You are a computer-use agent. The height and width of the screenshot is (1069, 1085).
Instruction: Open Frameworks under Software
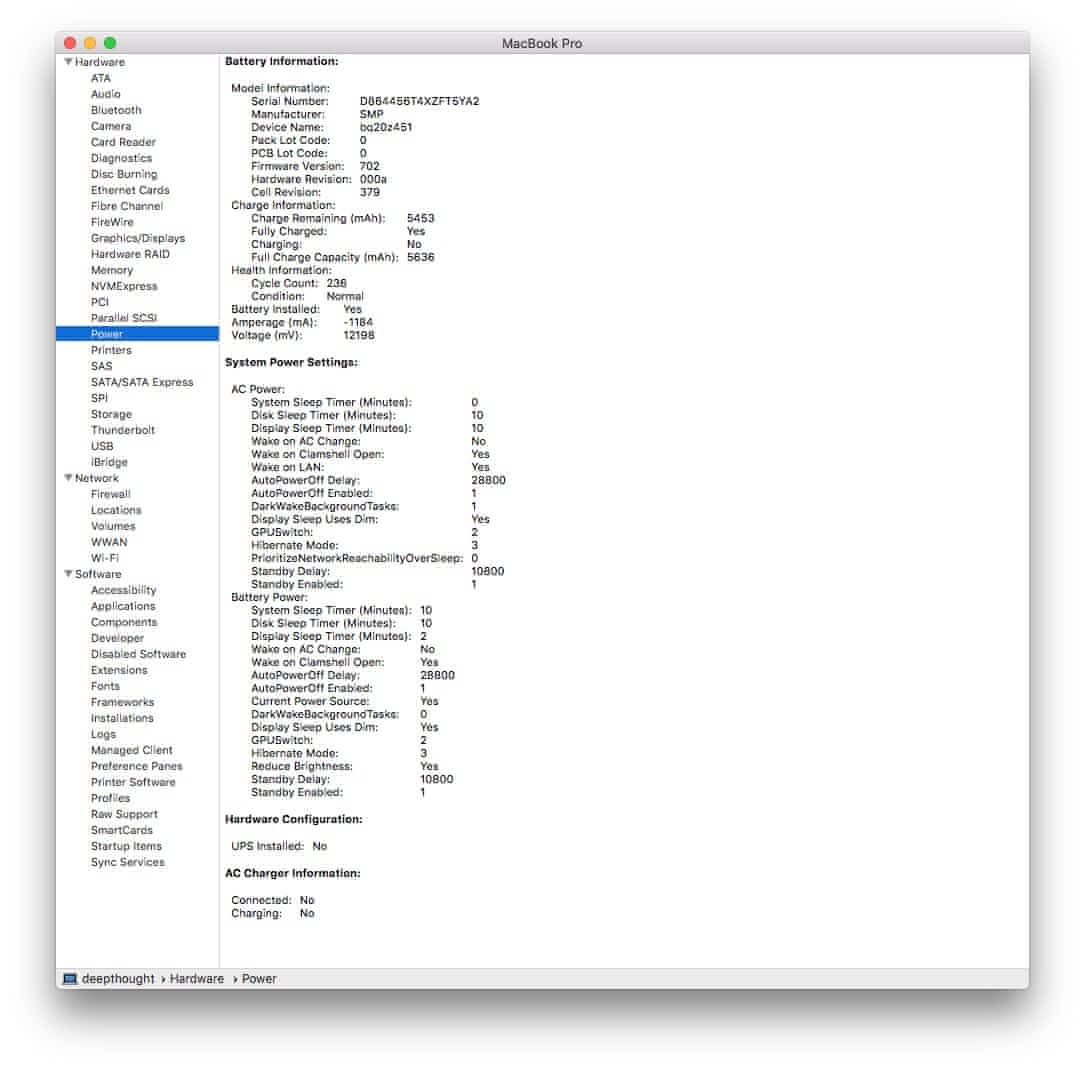122,702
